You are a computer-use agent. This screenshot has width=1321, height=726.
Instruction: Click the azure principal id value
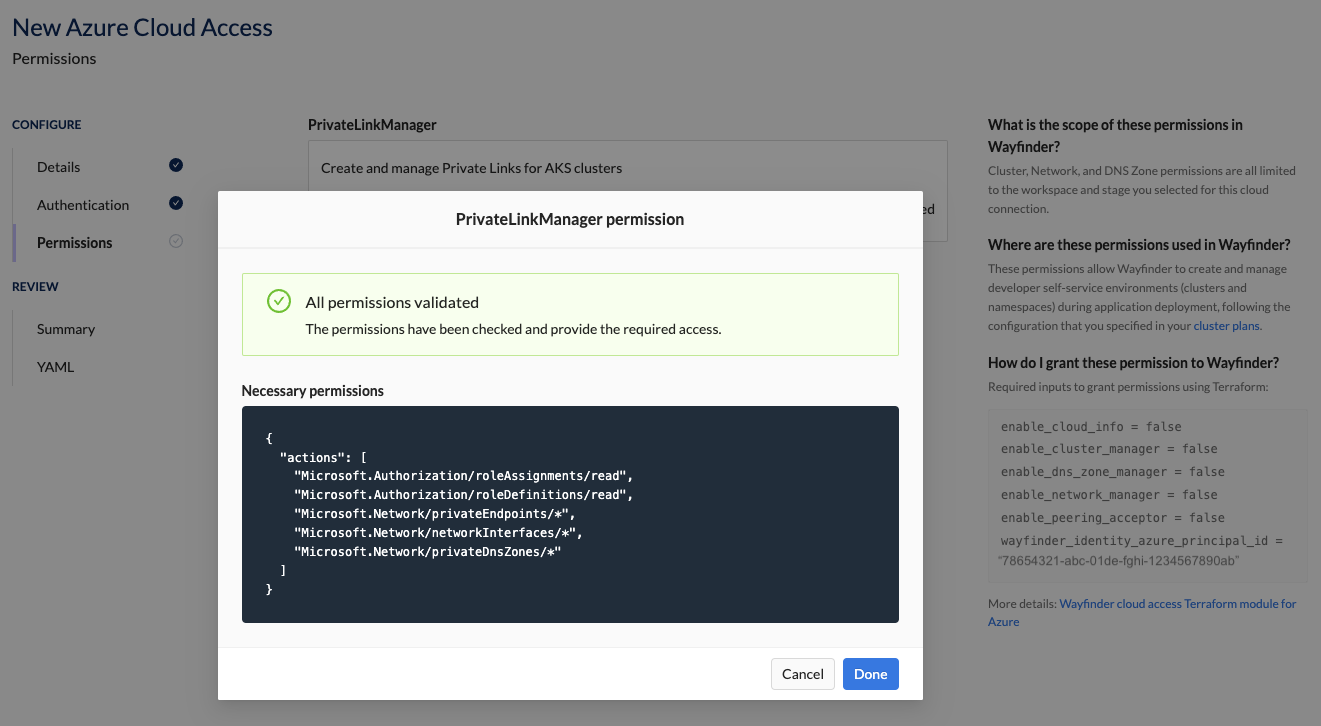point(1119,561)
